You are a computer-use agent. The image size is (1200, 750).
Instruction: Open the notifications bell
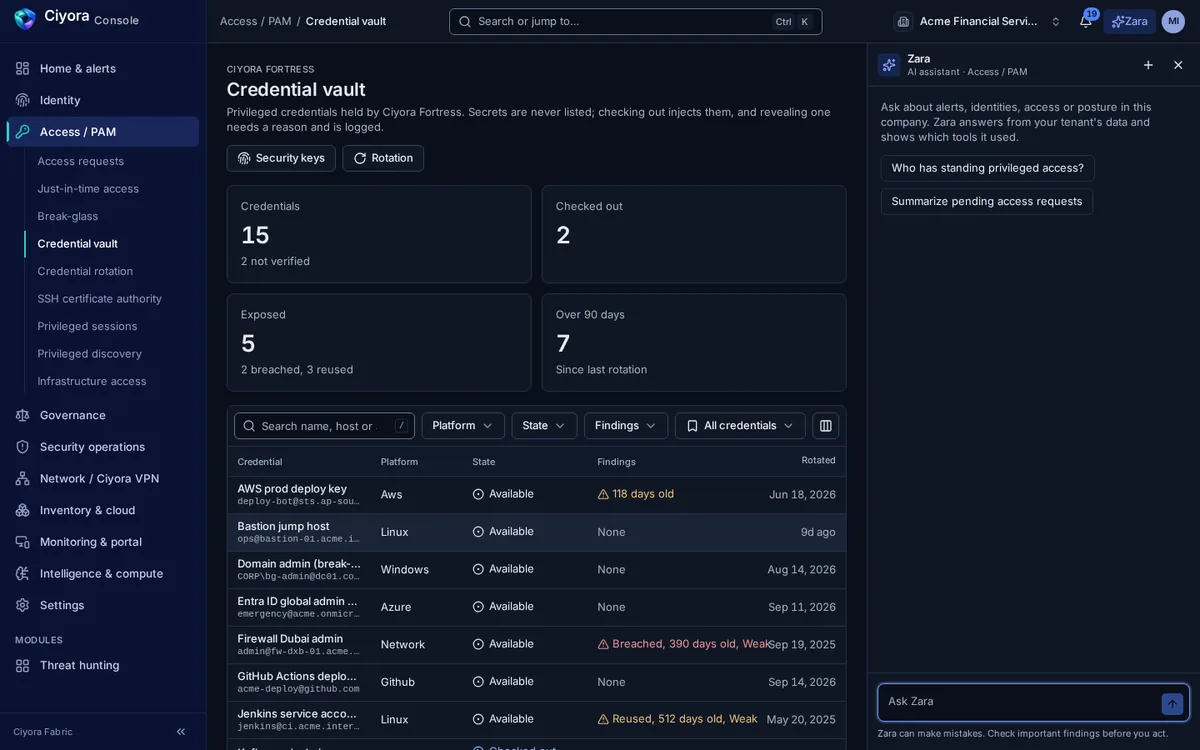(1085, 21)
